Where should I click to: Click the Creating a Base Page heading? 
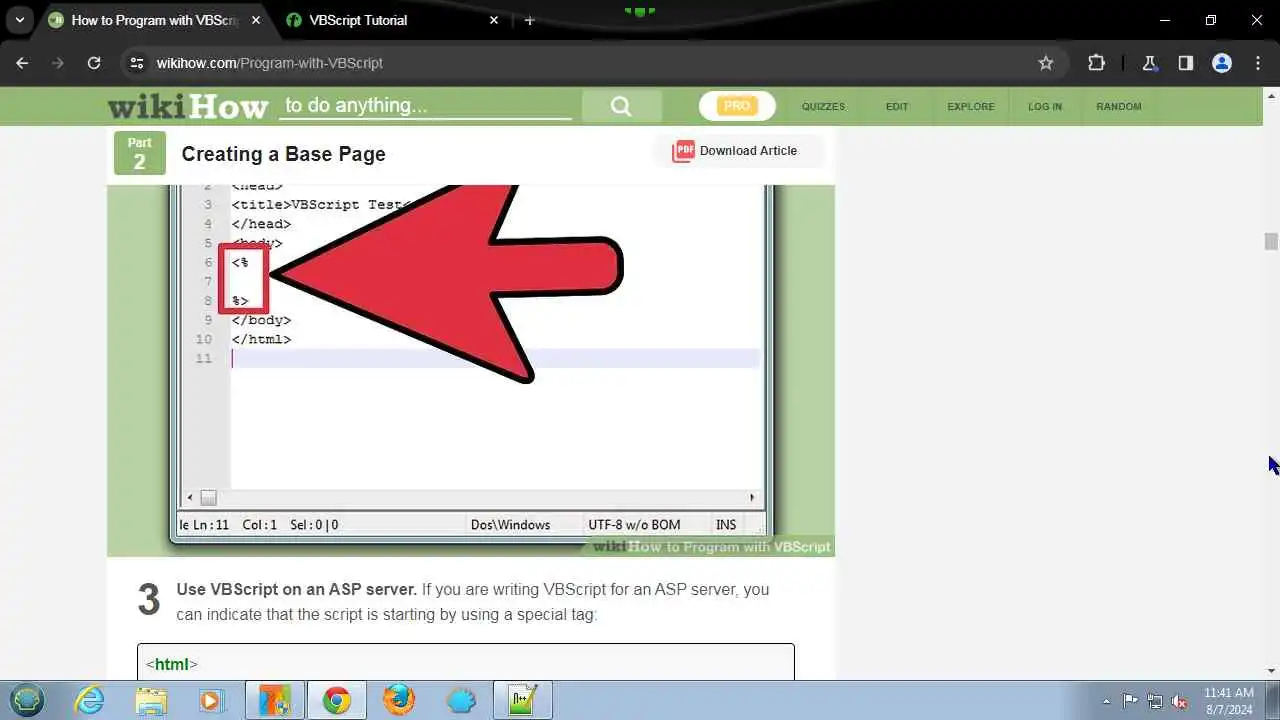coord(283,154)
